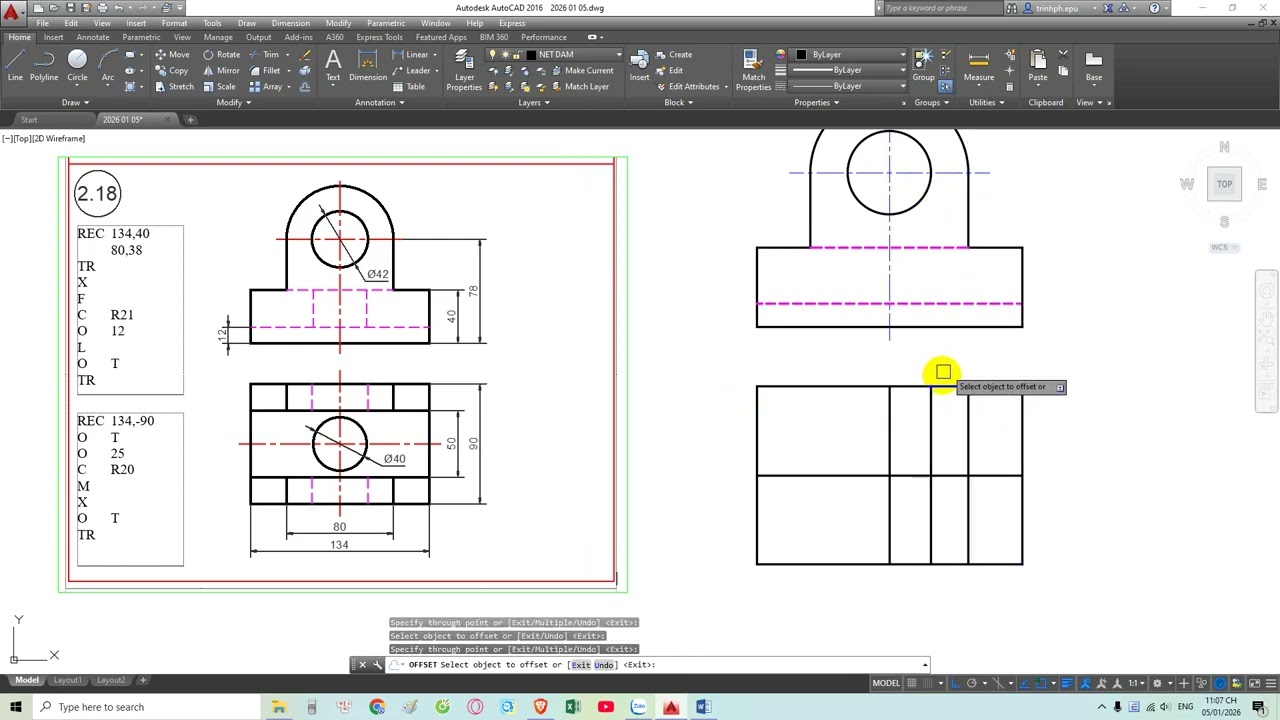Click the Dimension tool
This screenshot has height=720, width=1280.
(x=367, y=66)
